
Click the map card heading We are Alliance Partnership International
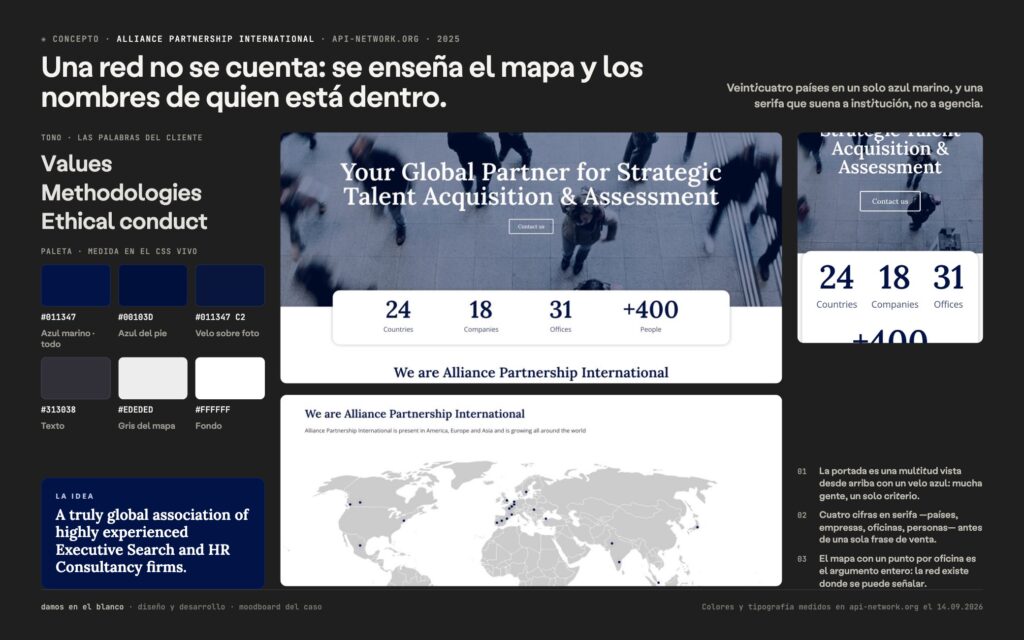[x=415, y=414]
